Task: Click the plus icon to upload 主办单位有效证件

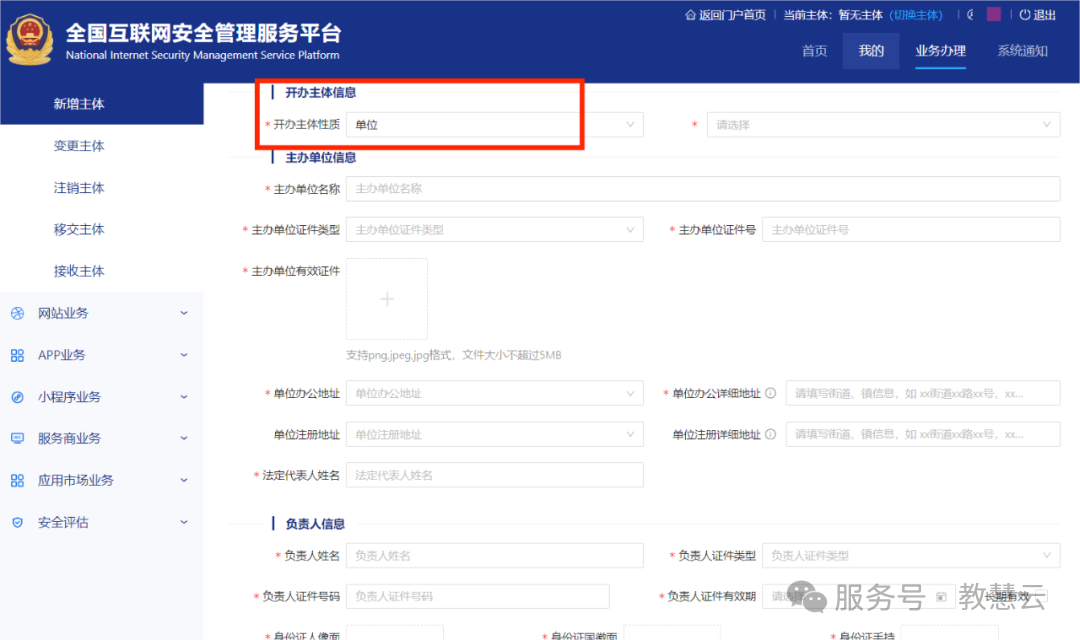Action: click(x=387, y=299)
